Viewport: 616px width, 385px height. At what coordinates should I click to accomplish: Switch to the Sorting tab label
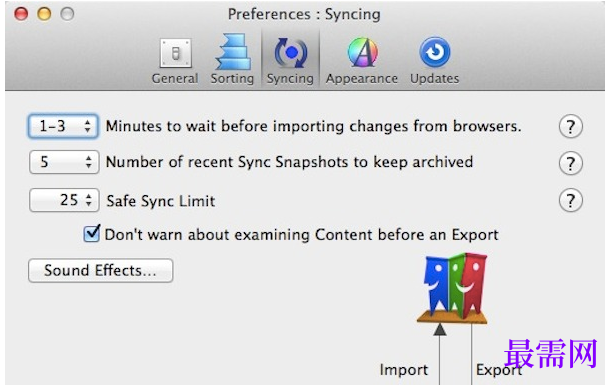point(232,79)
